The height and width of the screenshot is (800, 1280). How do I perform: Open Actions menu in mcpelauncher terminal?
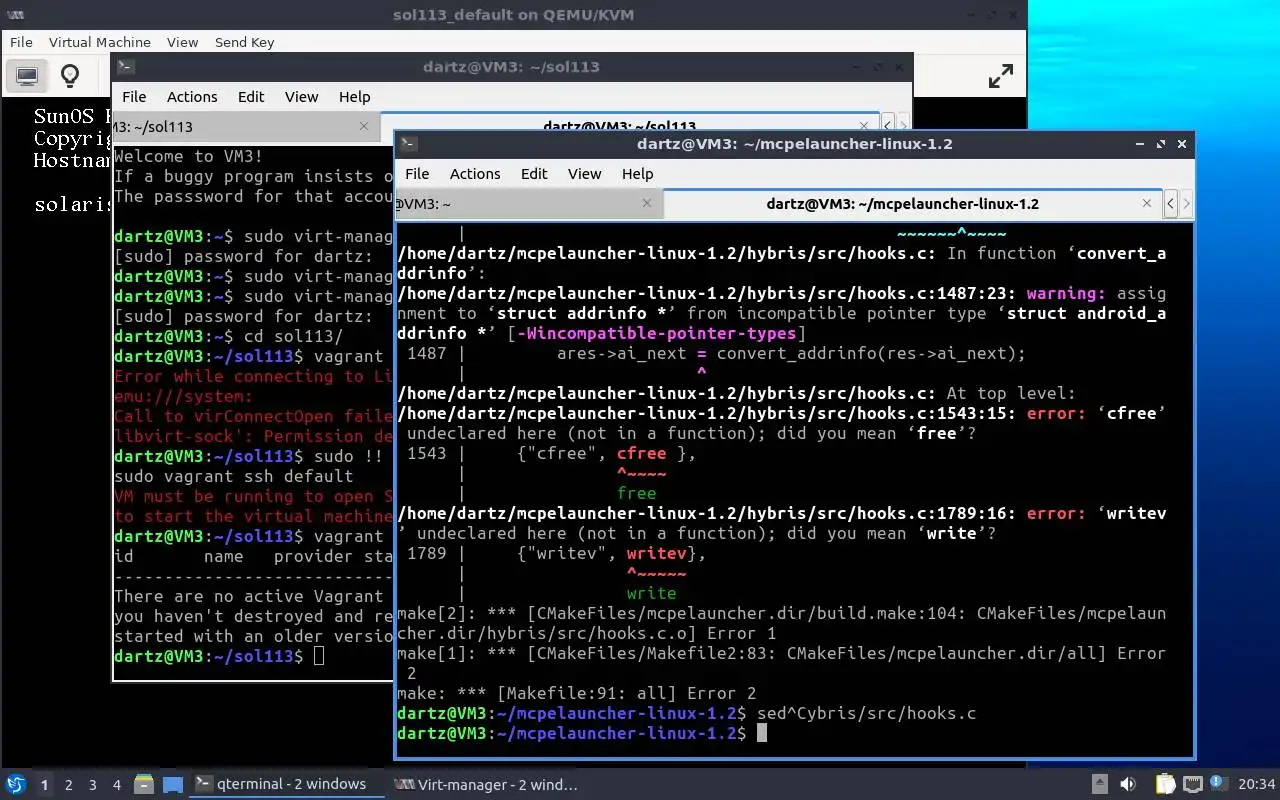475,173
